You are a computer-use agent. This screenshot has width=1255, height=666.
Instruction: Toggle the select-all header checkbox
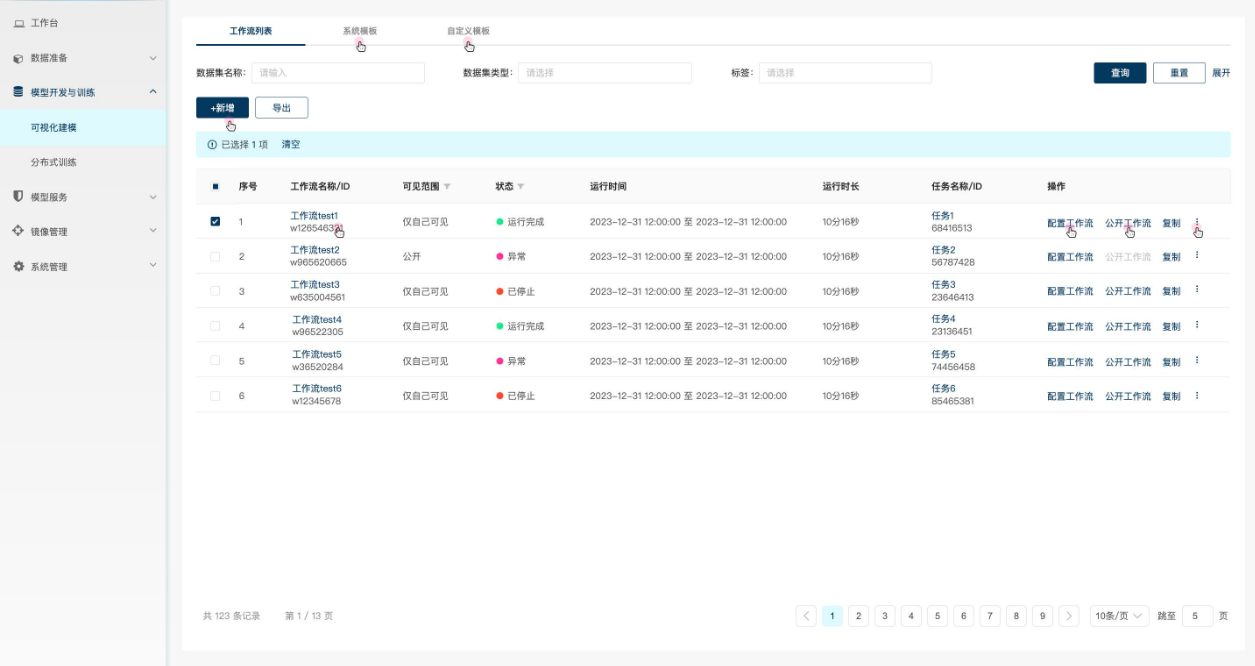[x=215, y=187]
